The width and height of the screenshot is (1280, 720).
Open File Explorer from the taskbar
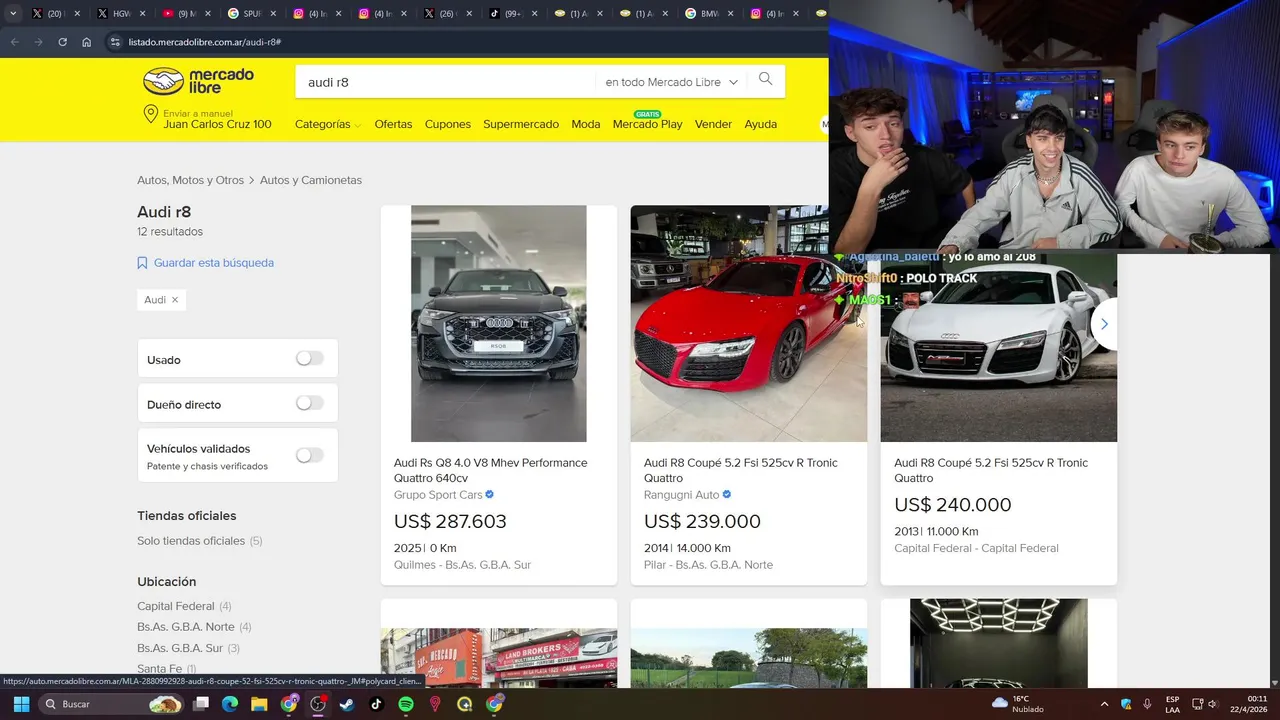(x=259, y=704)
